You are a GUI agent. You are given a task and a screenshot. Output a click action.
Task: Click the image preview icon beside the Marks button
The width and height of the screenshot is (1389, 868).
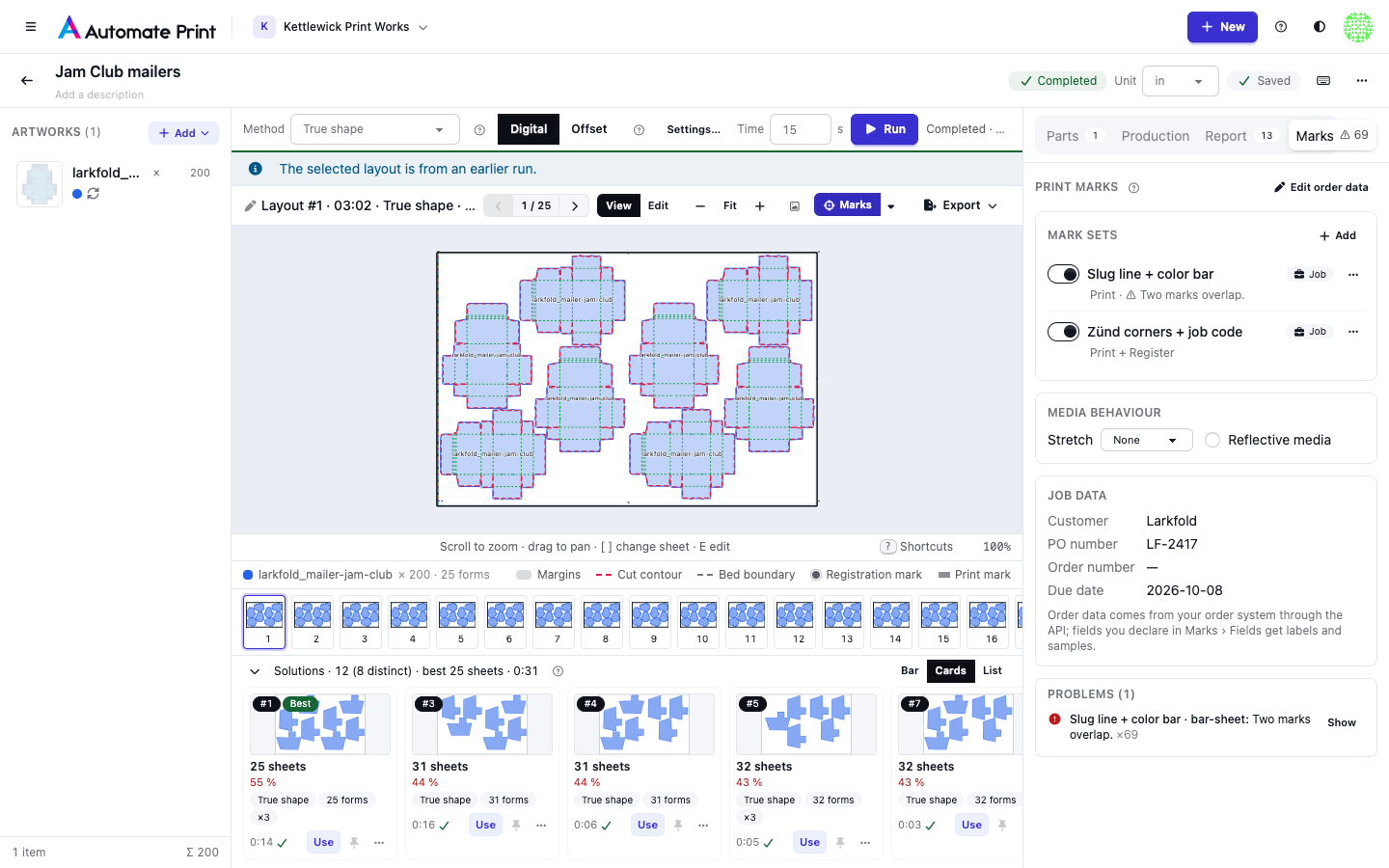795,206
